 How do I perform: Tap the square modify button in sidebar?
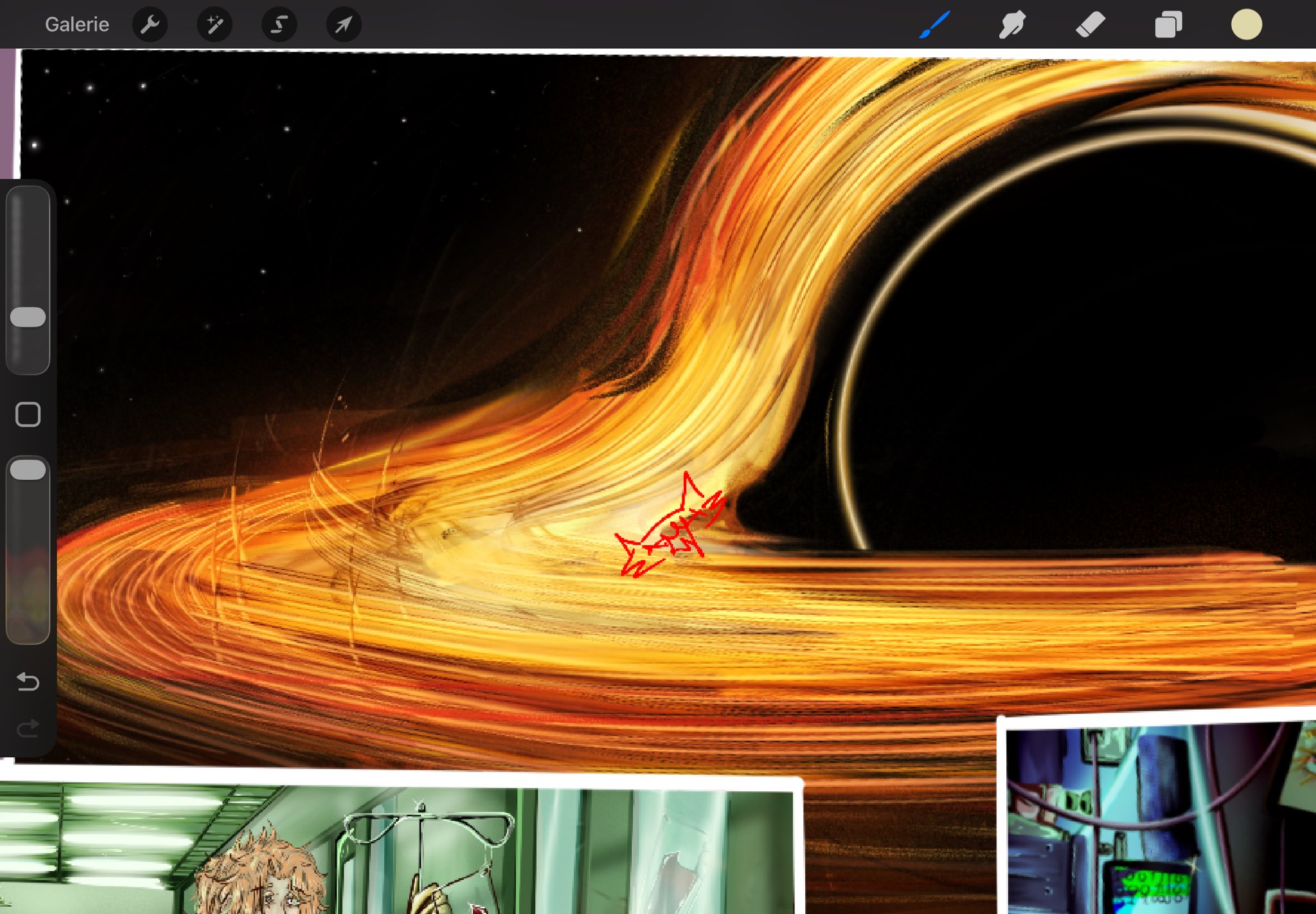point(28,415)
